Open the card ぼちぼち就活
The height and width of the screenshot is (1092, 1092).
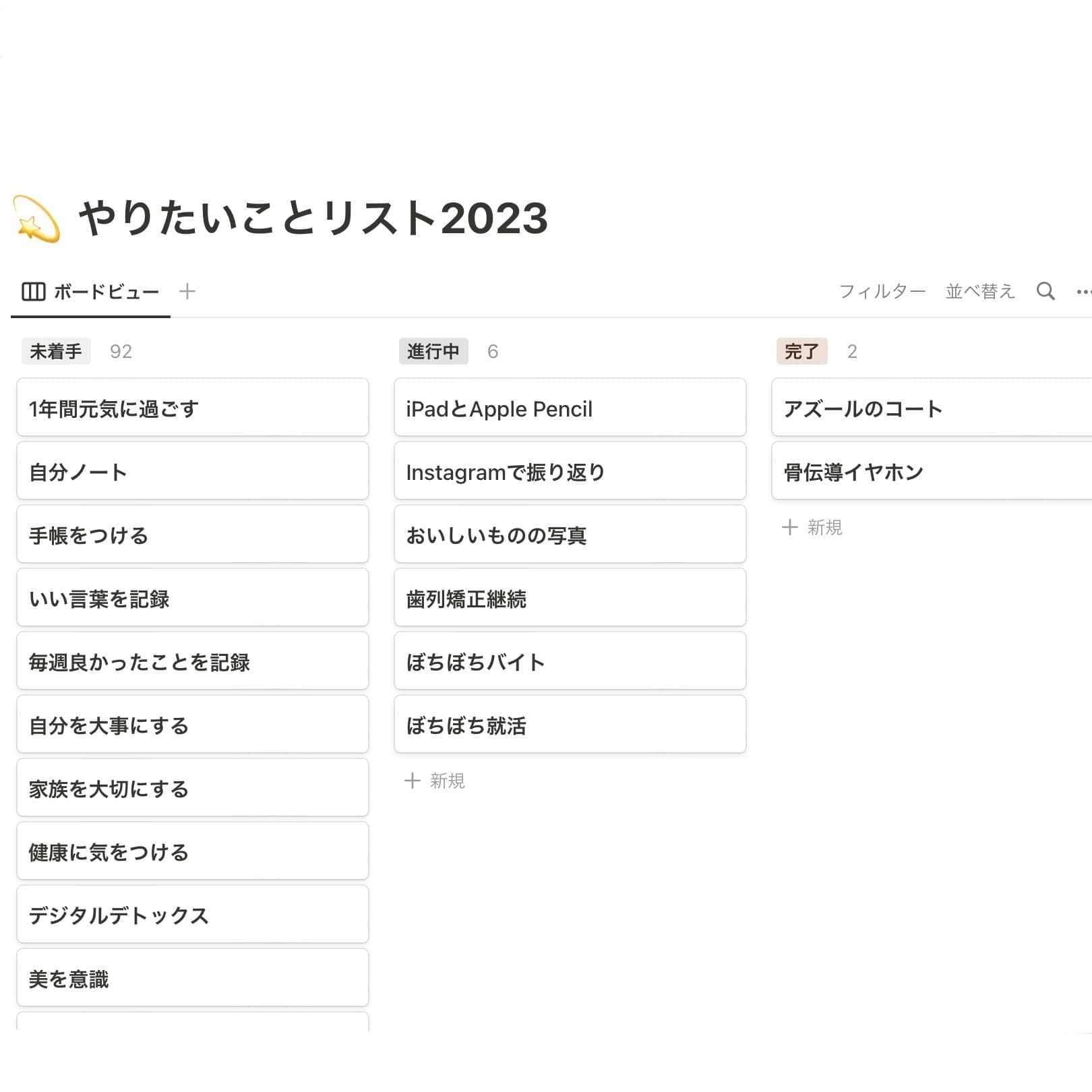(570, 725)
